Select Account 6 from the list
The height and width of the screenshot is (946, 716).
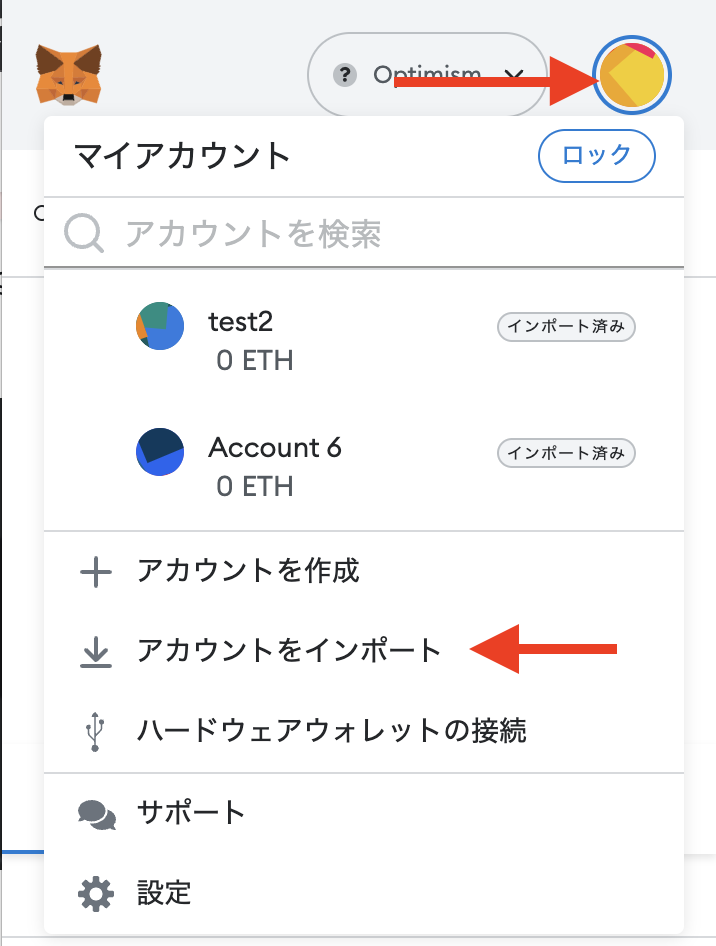[x=364, y=467]
